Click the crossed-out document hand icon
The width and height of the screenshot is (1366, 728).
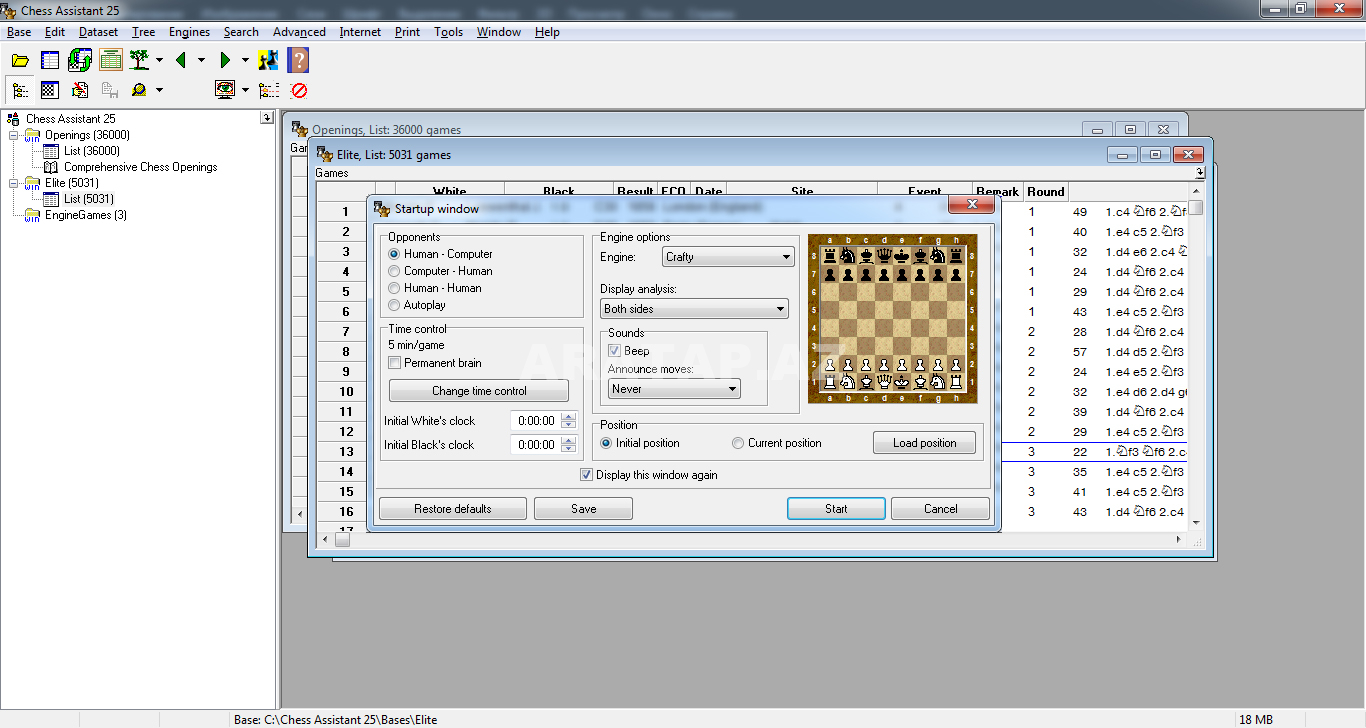pos(80,90)
